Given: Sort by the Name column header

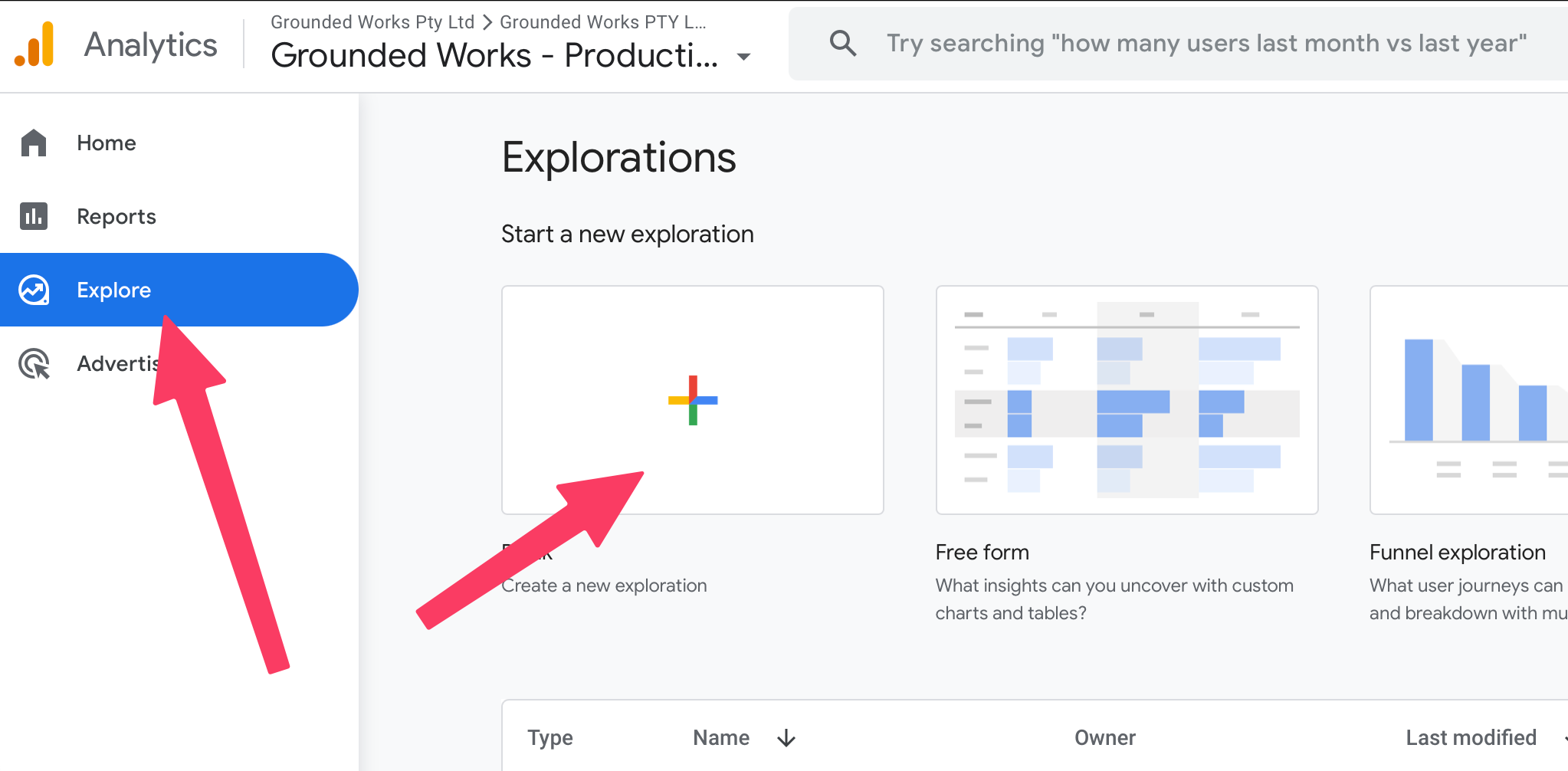Looking at the screenshot, I should [x=721, y=738].
